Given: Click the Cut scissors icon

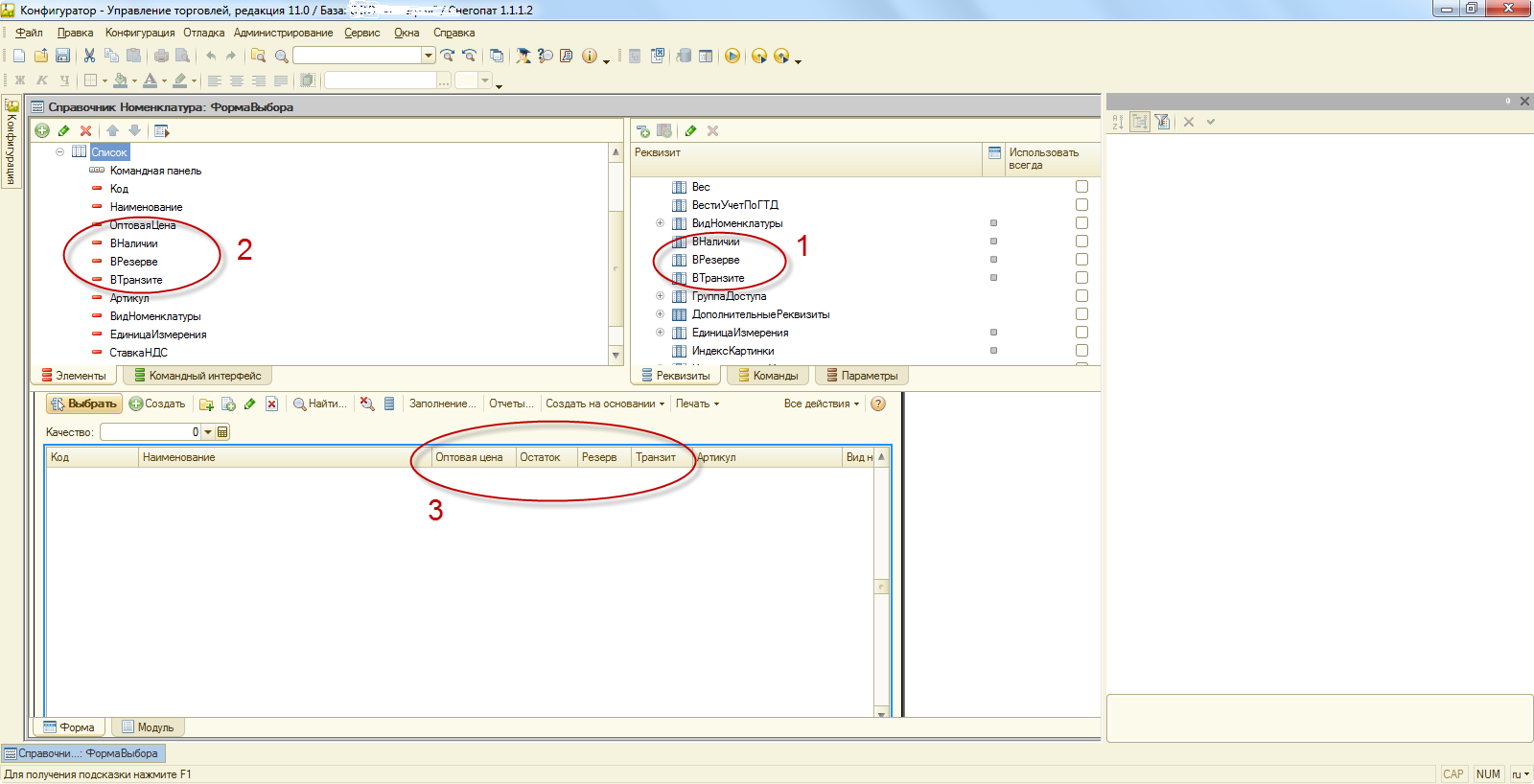Looking at the screenshot, I should click(89, 56).
